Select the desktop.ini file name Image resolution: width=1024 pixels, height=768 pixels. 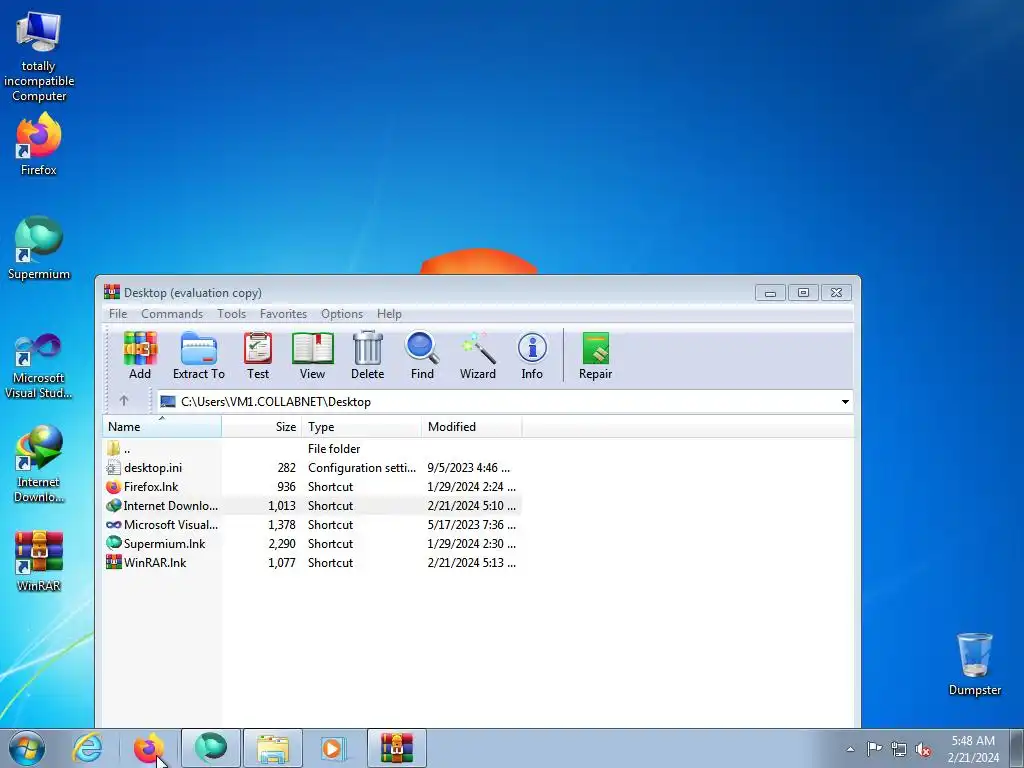click(x=153, y=468)
